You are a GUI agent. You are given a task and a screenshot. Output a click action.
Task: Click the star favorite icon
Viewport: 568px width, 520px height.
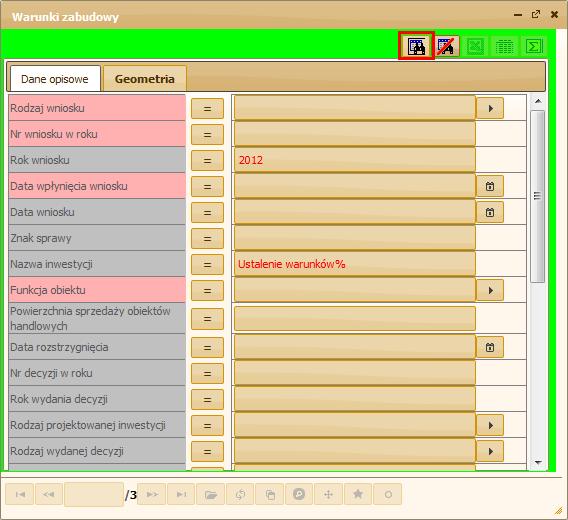(x=358, y=494)
